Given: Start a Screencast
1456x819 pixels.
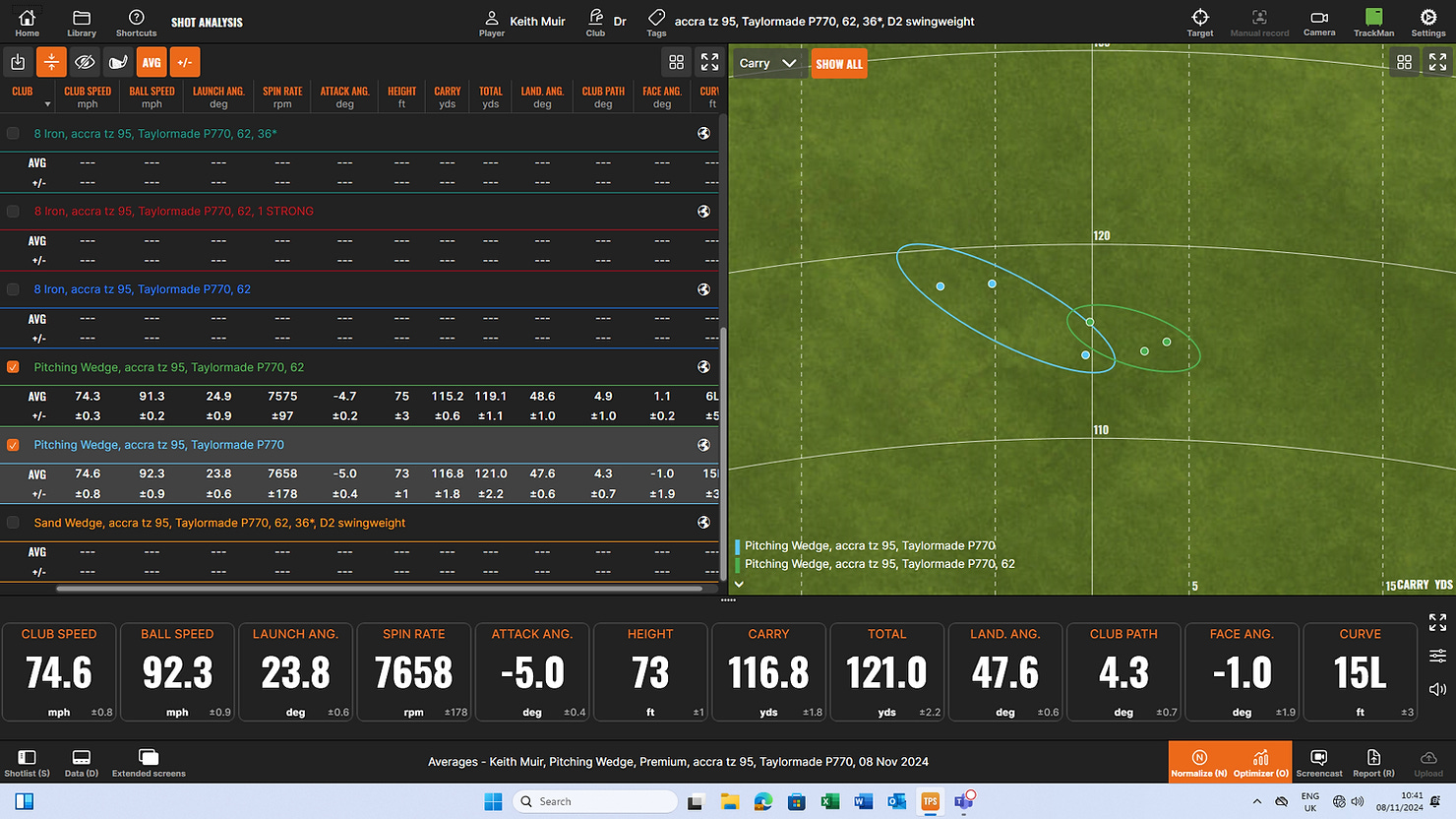Looking at the screenshot, I should 1319,762.
